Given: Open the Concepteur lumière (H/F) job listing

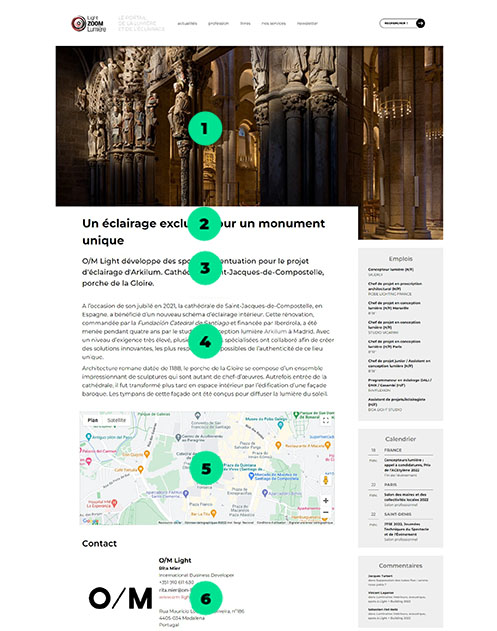Looking at the screenshot, I should pyautogui.click(x=390, y=269).
